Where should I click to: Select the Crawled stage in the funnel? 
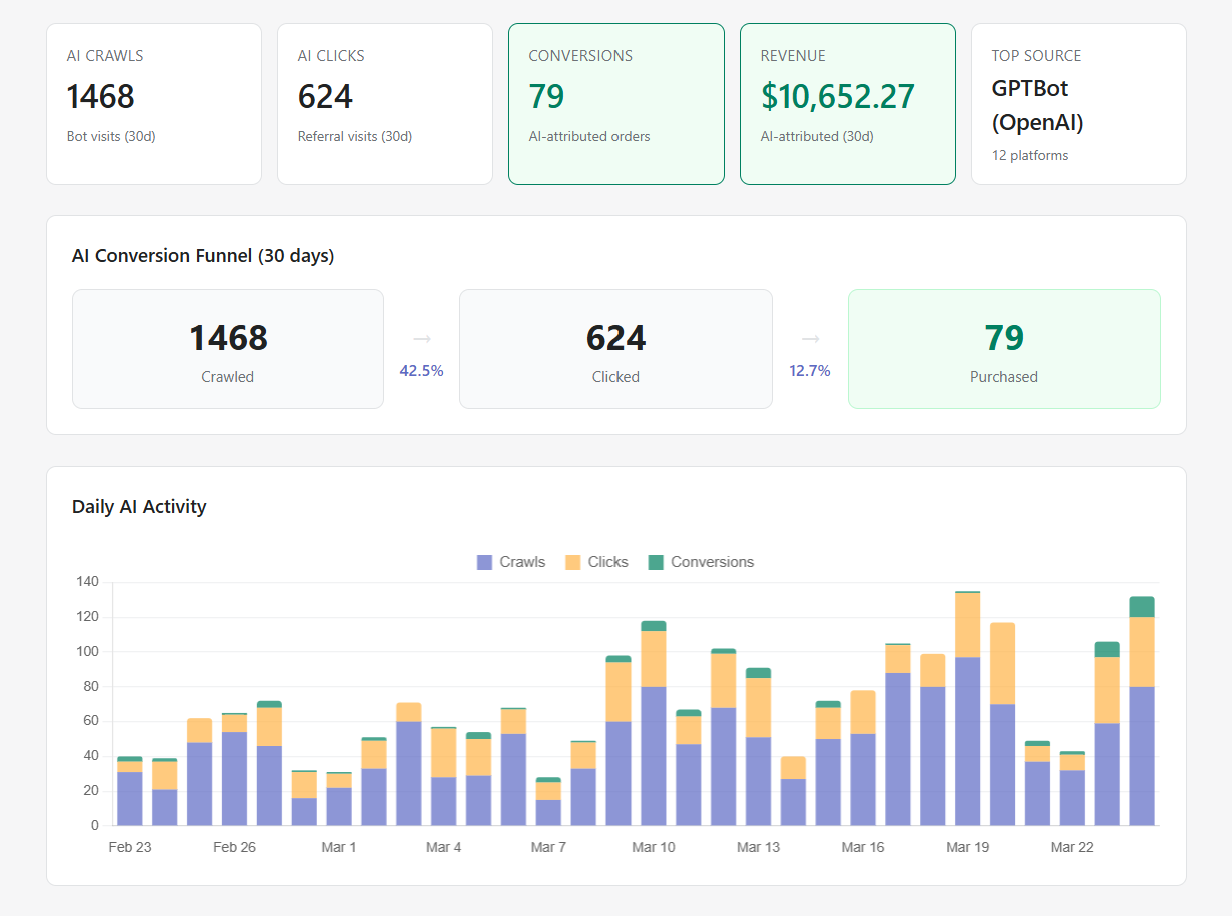(x=228, y=349)
